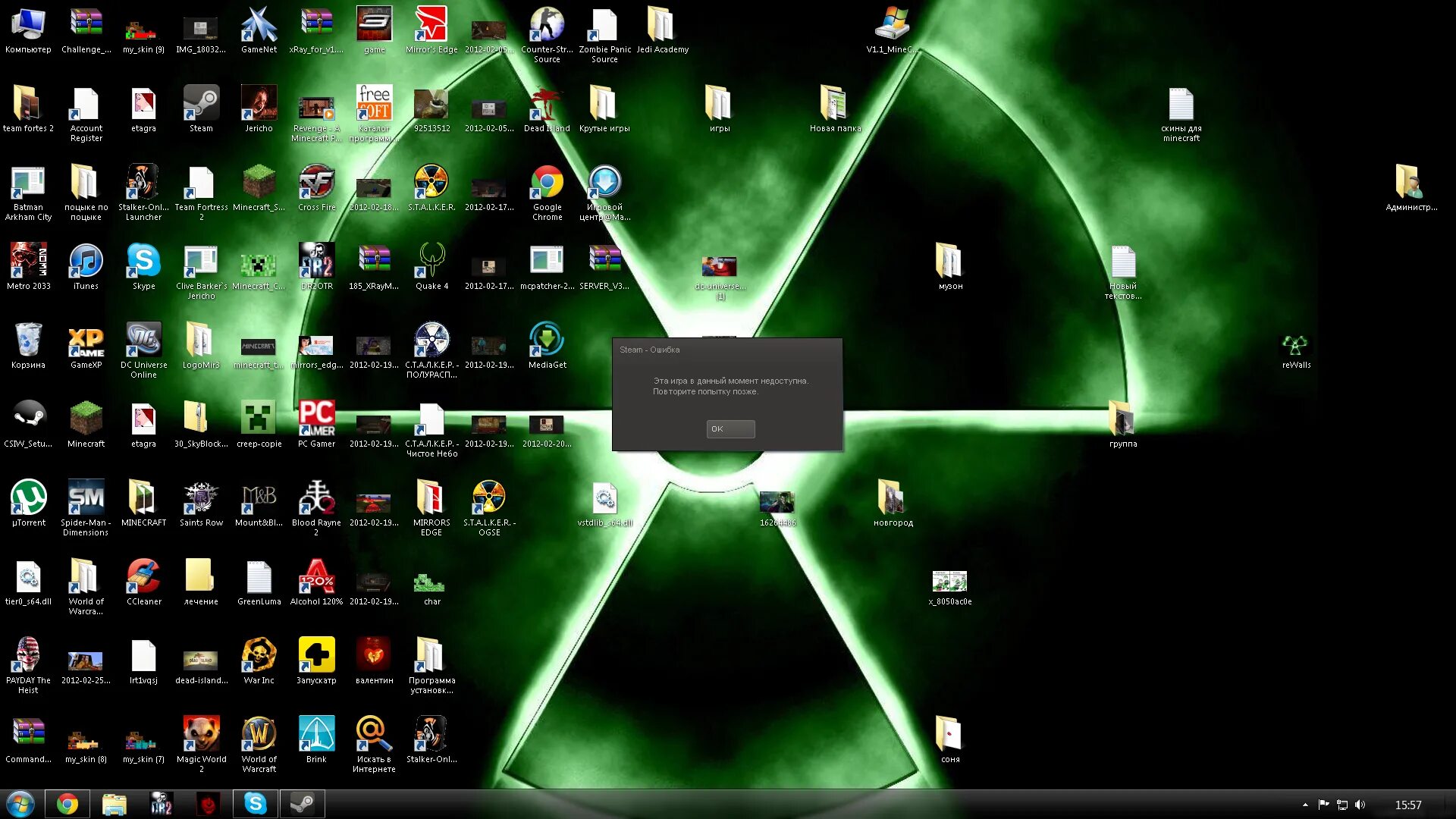Open the Quake 4 shortcut
Image resolution: width=1456 pixels, height=819 pixels.
(x=431, y=261)
